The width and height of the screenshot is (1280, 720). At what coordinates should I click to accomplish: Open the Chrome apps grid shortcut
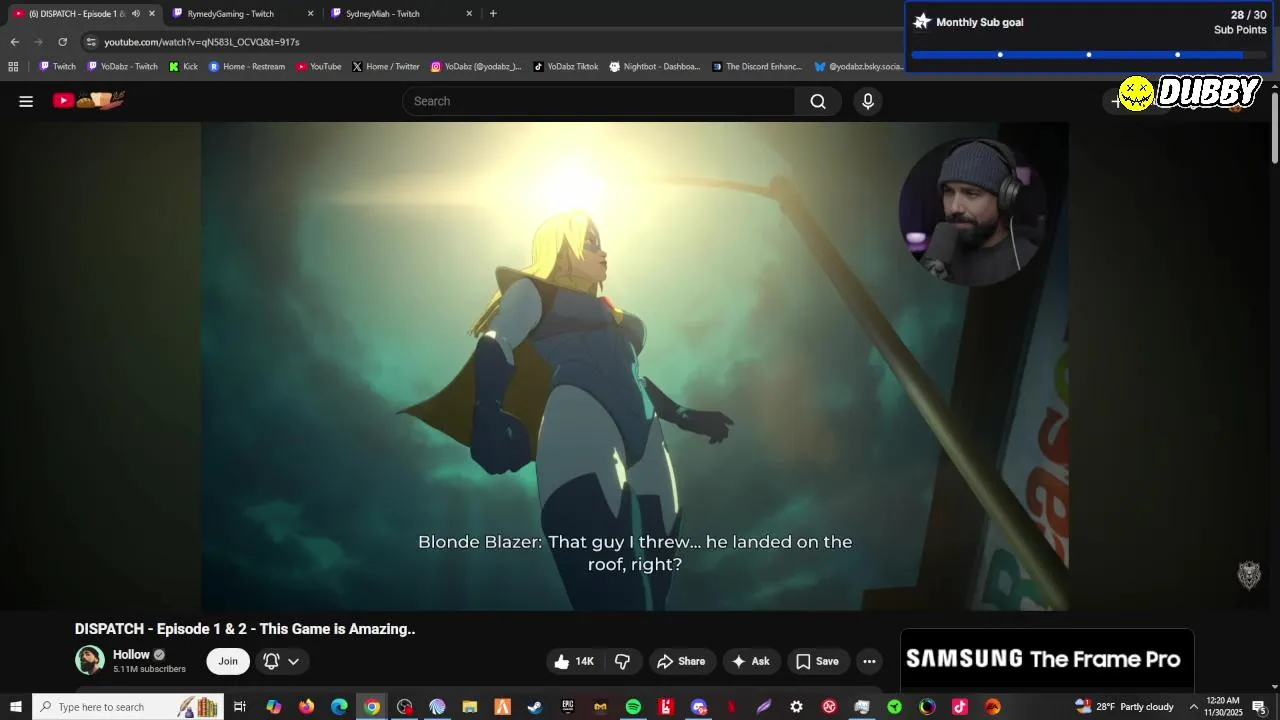click(x=13, y=67)
